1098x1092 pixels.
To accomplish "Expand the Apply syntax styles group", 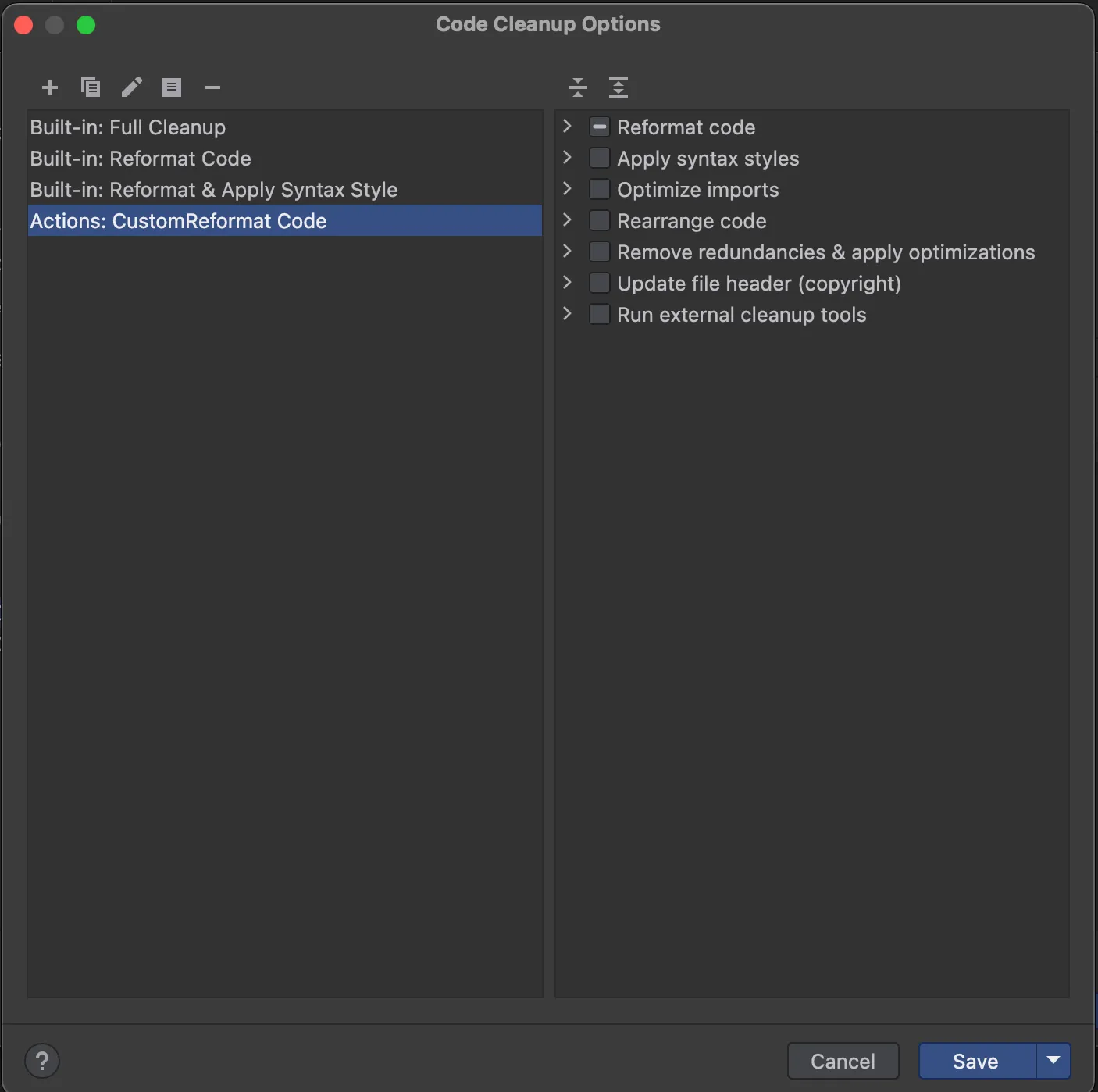I will tap(568, 158).
